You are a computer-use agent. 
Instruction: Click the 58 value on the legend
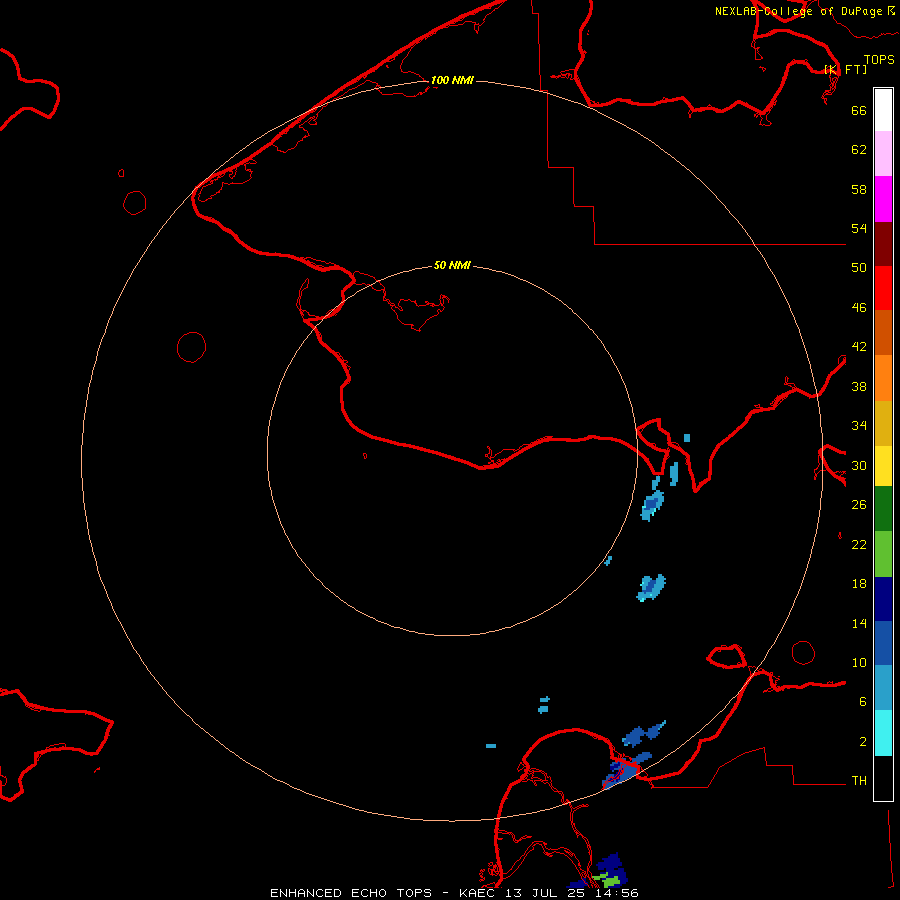(859, 189)
